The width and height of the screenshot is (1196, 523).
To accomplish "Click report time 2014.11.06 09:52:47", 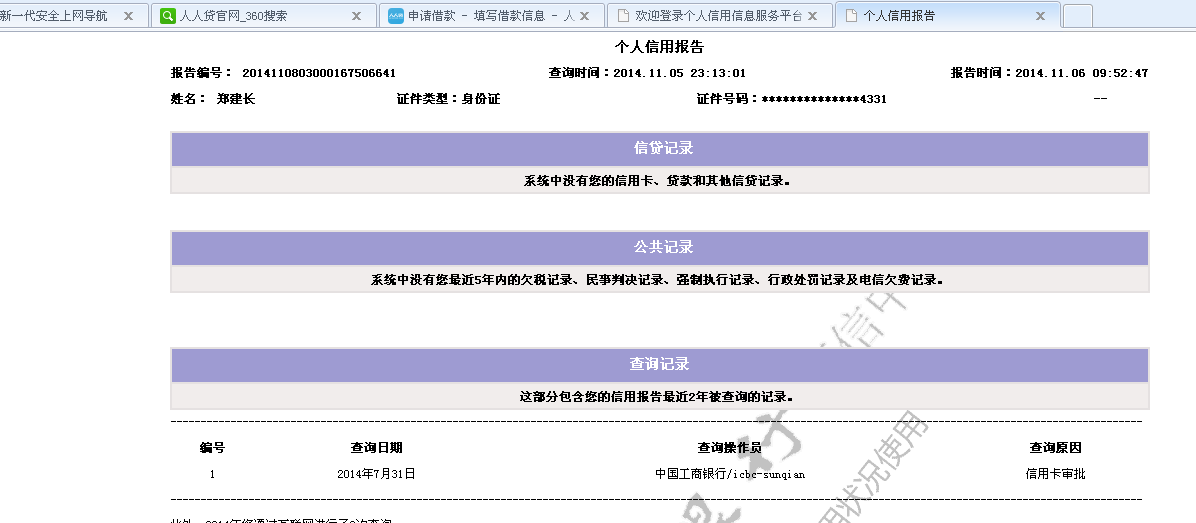I will point(1082,73).
